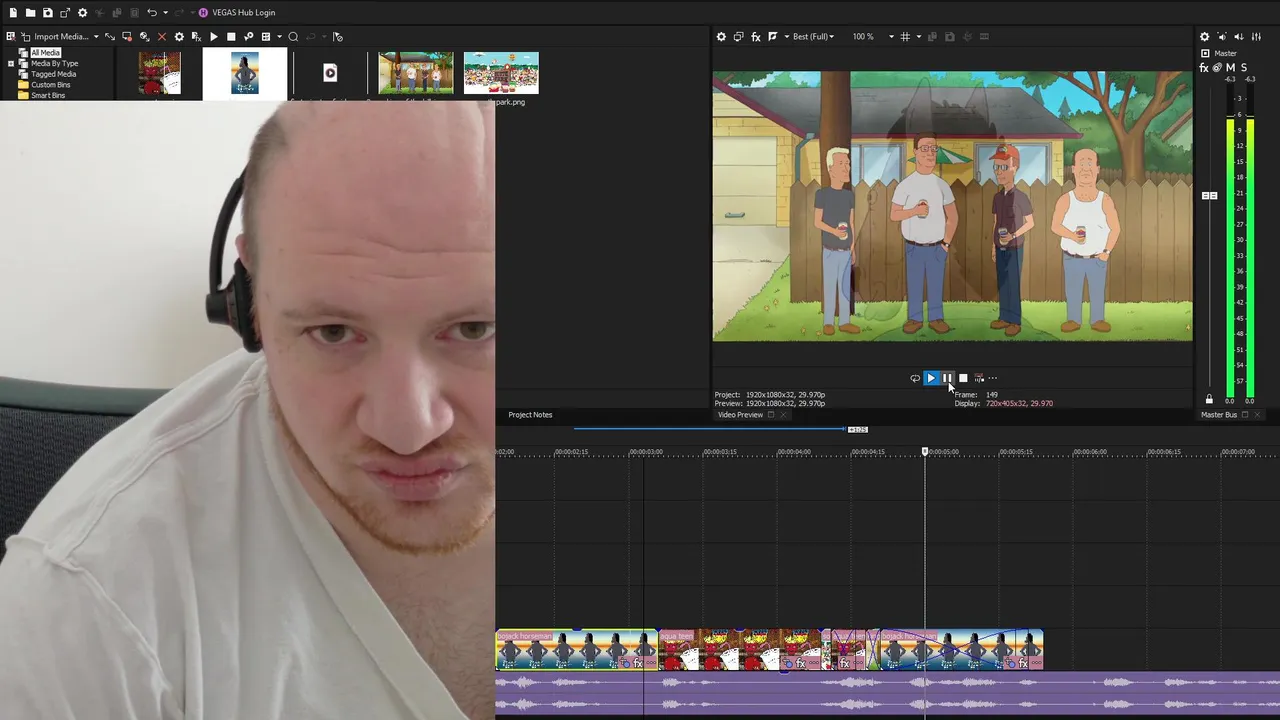The image size is (1280, 720).
Task: Open the more options ellipsis in preview
Action: tap(993, 378)
